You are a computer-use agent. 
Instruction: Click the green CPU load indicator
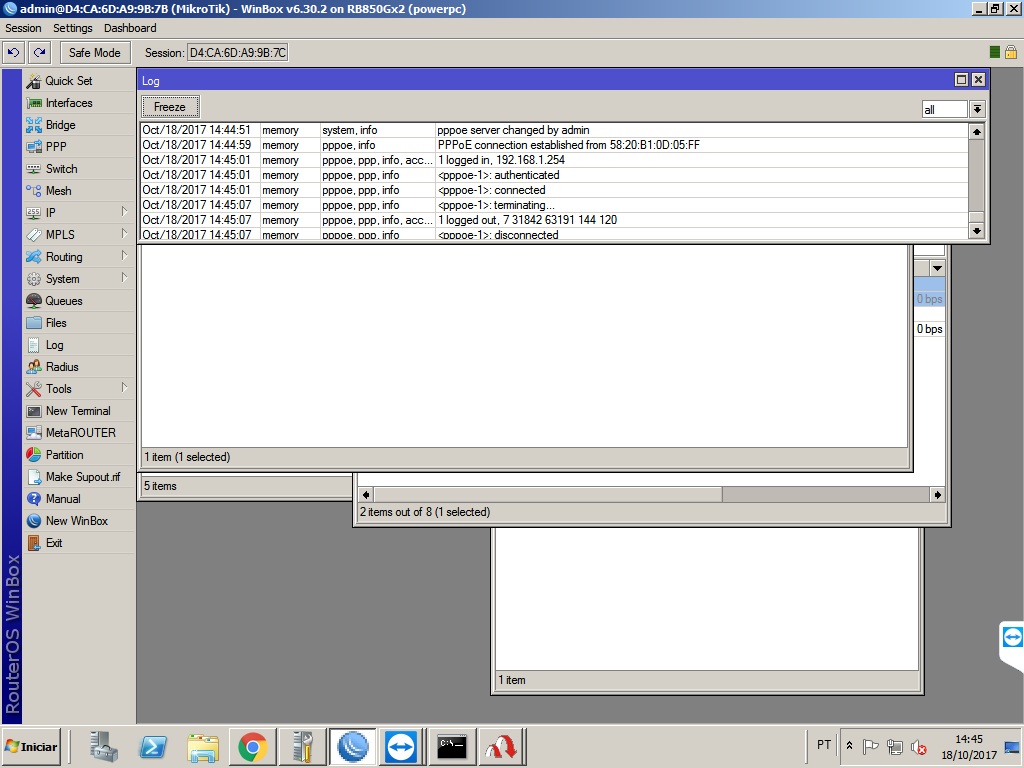pos(995,52)
